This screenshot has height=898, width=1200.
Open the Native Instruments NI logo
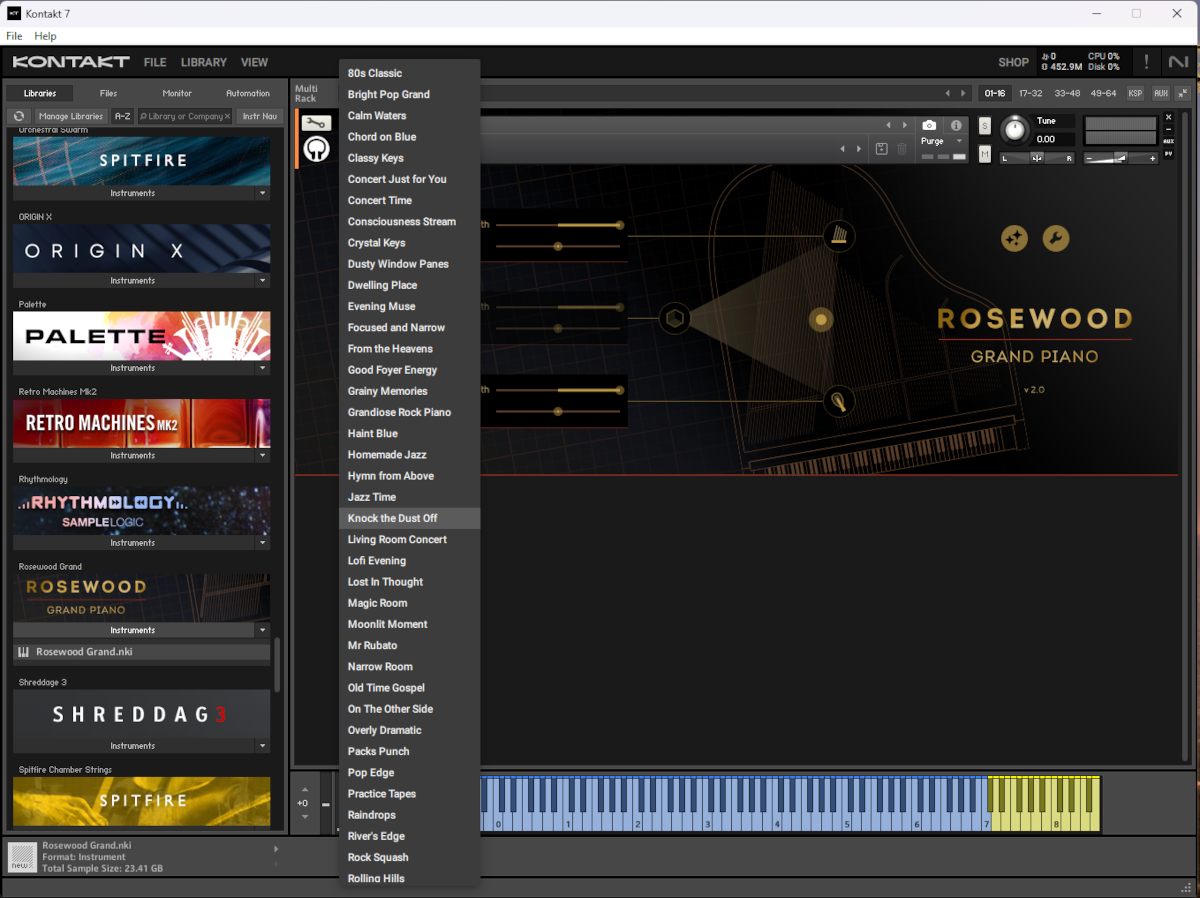[1178, 62]
